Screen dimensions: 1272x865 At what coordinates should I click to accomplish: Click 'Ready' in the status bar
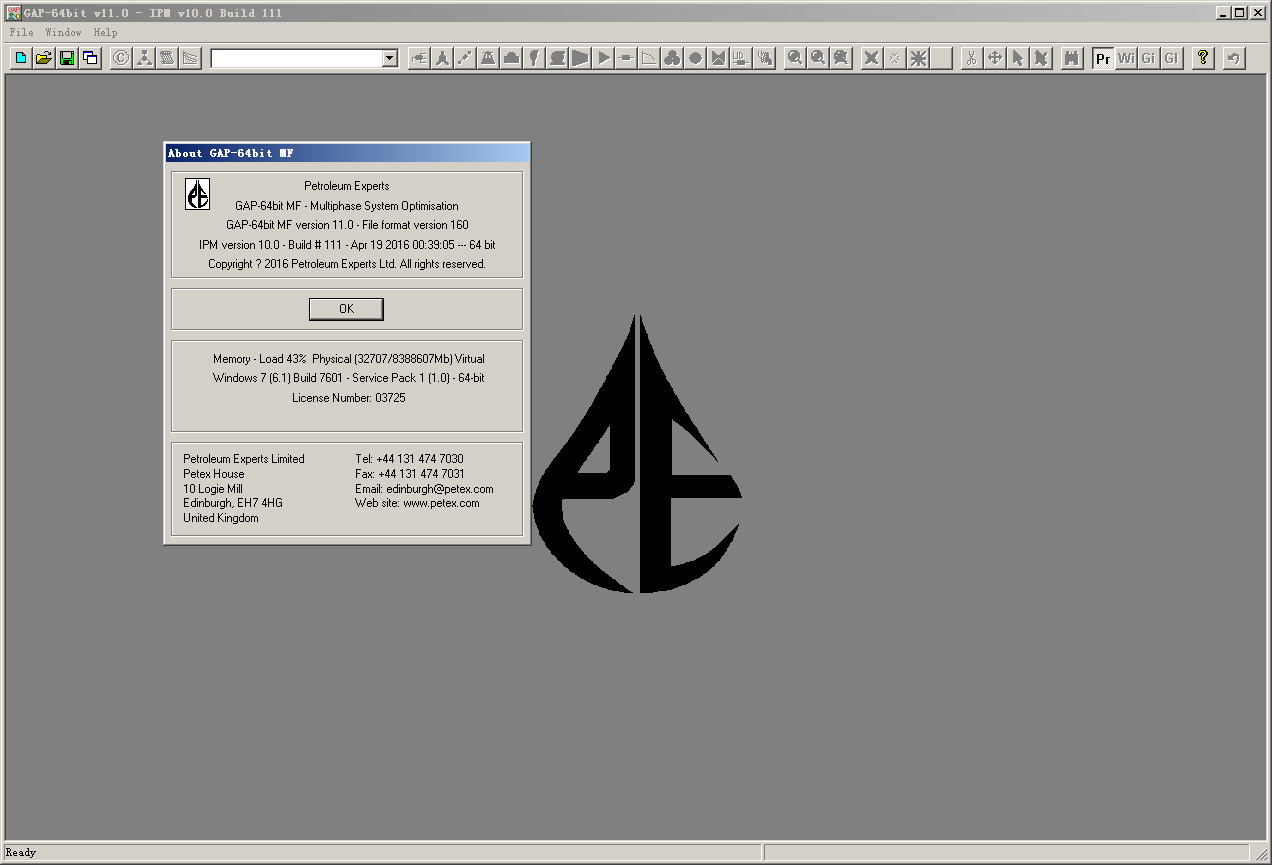pyautogui.click(x=21, y=853)
